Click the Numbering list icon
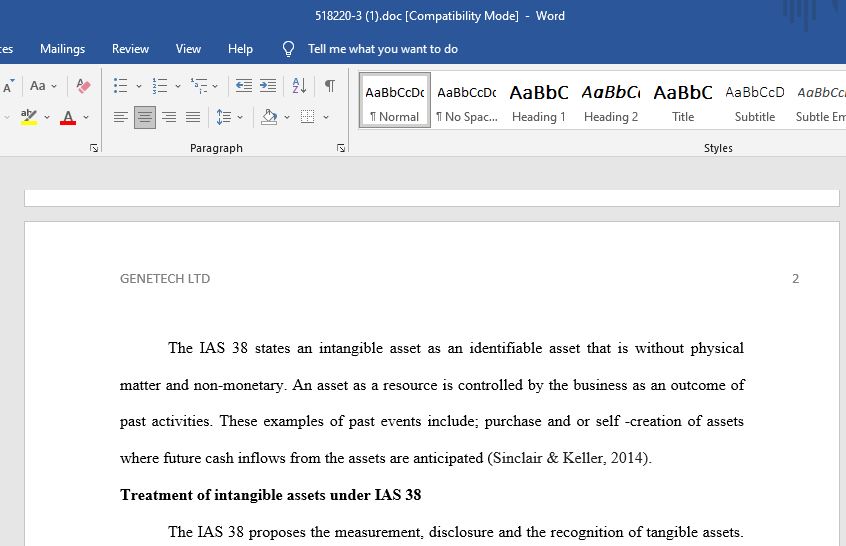This screenshot has height=546, width=846. point(159,86)
